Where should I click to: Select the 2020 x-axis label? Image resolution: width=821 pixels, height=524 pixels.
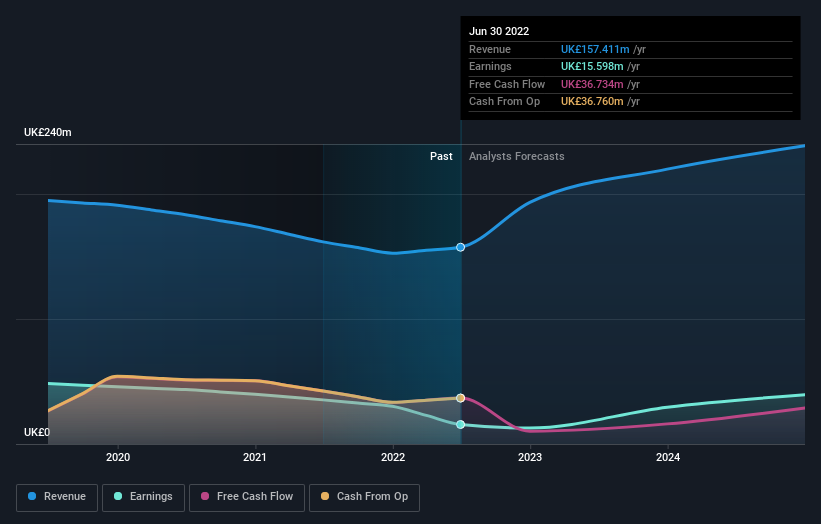[118, 457]
